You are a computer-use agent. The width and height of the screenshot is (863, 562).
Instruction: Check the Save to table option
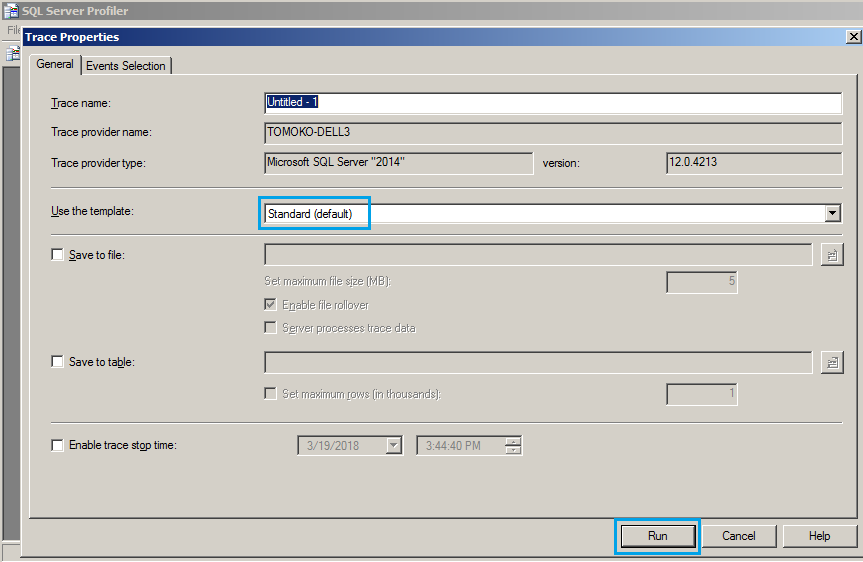pos(58,362)
